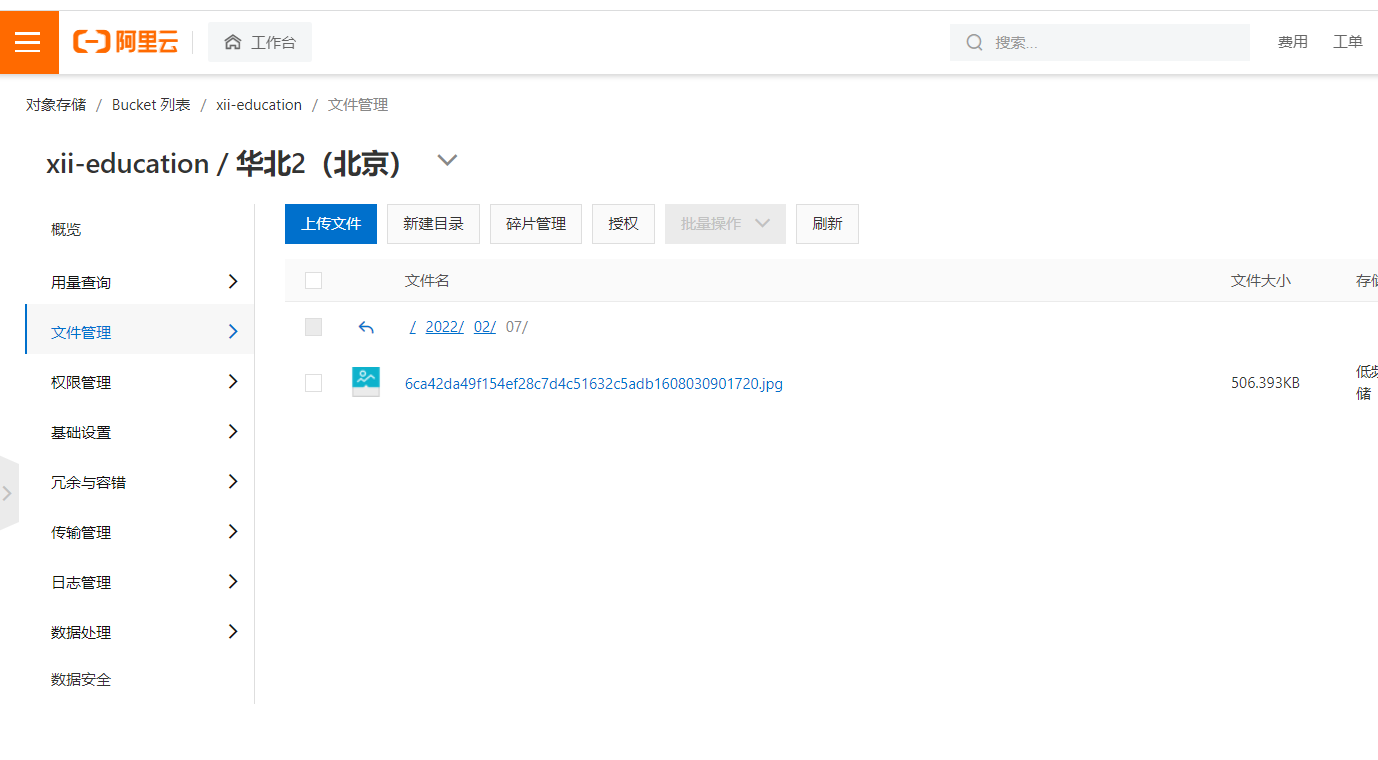
Task: Open the 费用 menu
Action: pyautogui.click(x=1292, y=42)
